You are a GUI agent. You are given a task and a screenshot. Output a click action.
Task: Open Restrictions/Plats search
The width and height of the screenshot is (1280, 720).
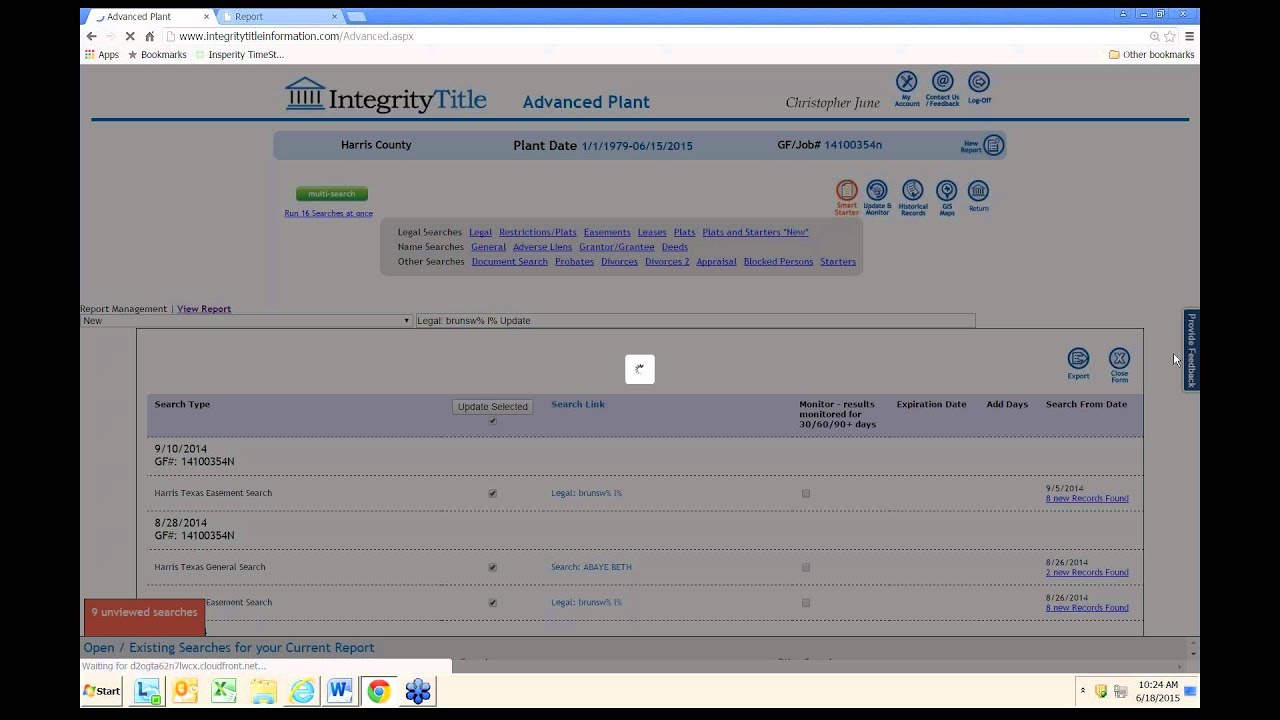click(x=538, y=232)
